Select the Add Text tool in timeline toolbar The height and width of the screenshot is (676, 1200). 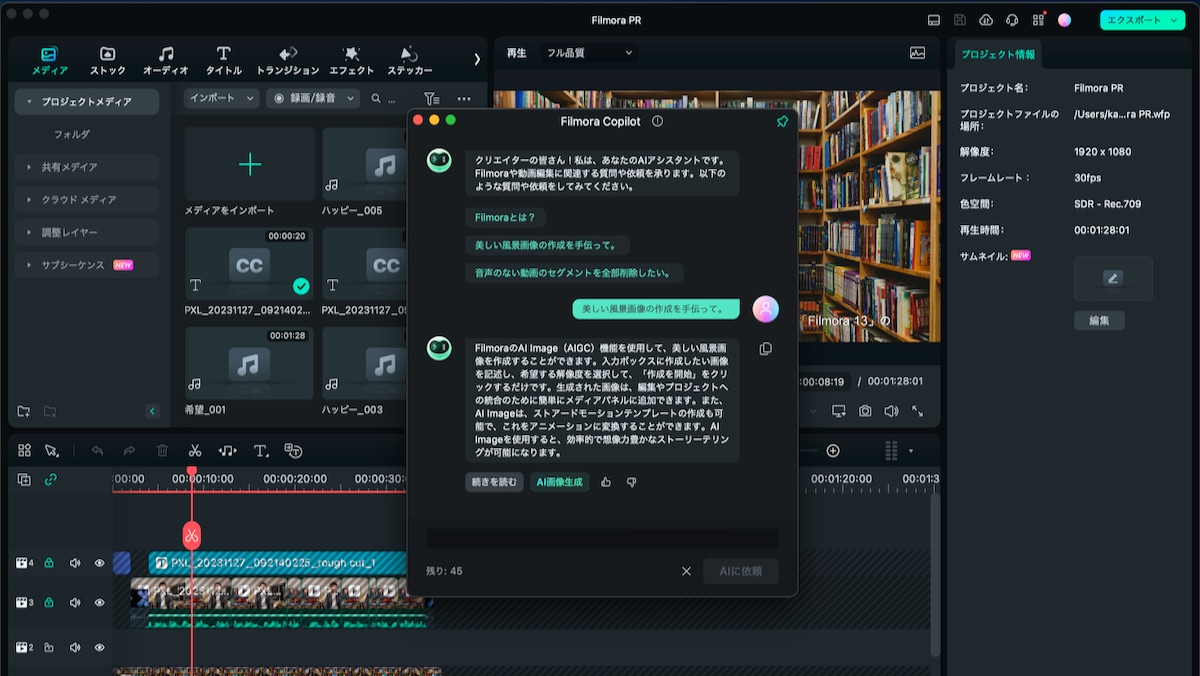tap(262, 451)
